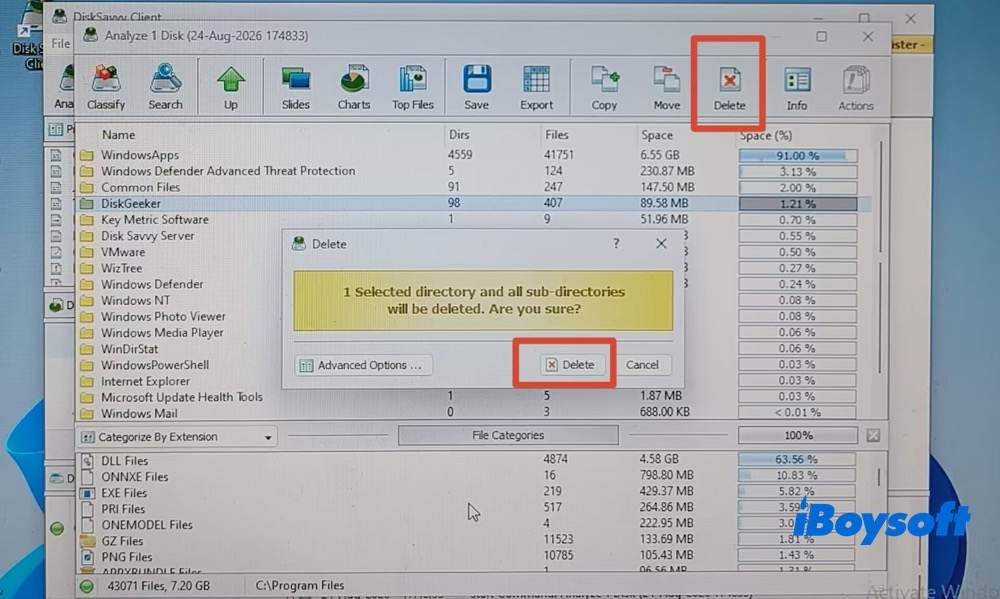Open the Actions toolbar item
The image size is (1000, 599).
855,87
